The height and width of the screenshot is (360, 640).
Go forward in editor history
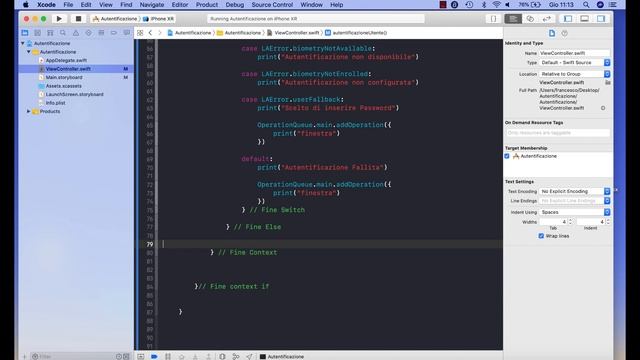pos(160,33)
